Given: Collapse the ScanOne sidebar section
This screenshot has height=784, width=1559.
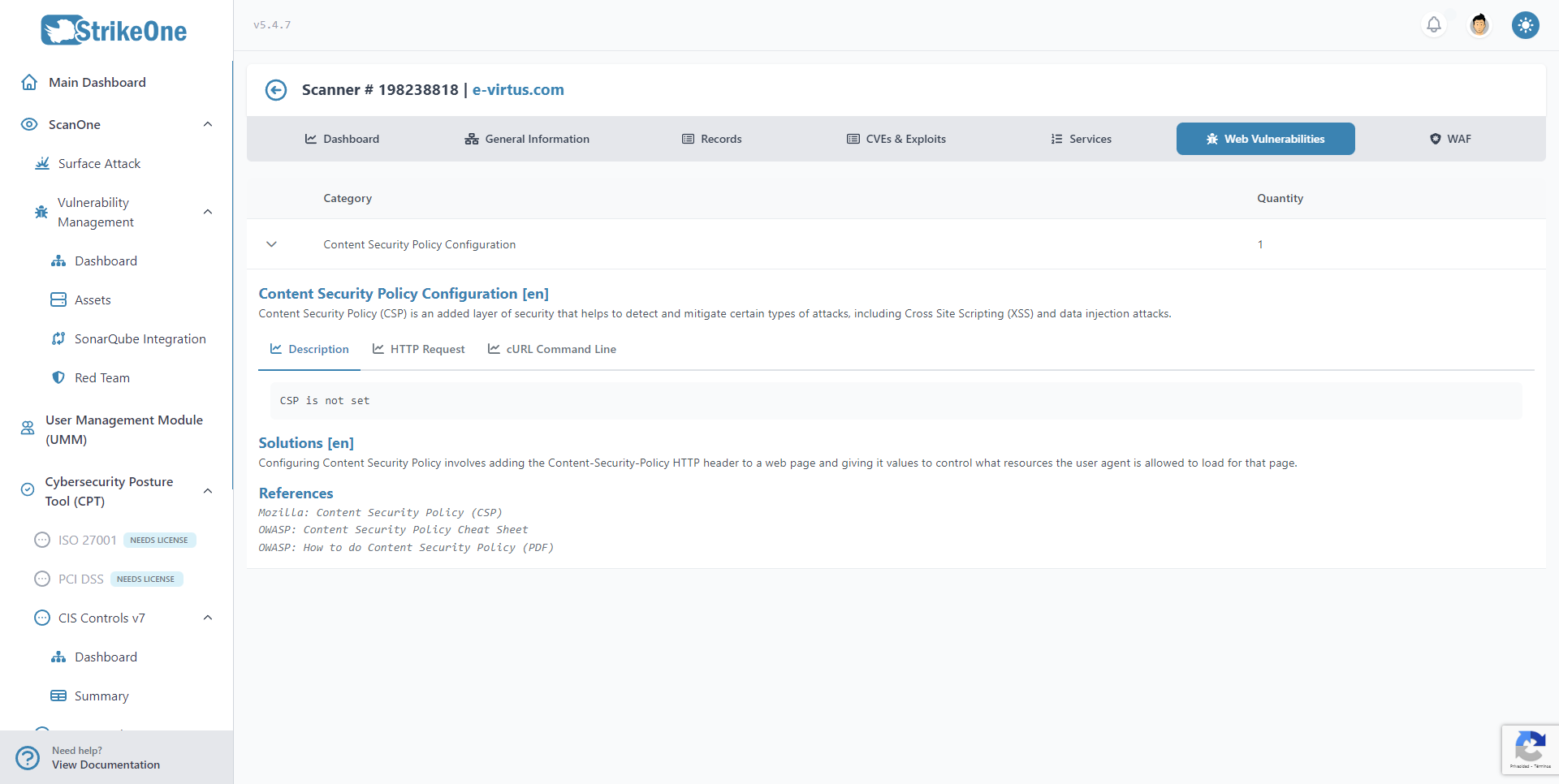Looking at the screenshot, I should click(x=208, y=125).
